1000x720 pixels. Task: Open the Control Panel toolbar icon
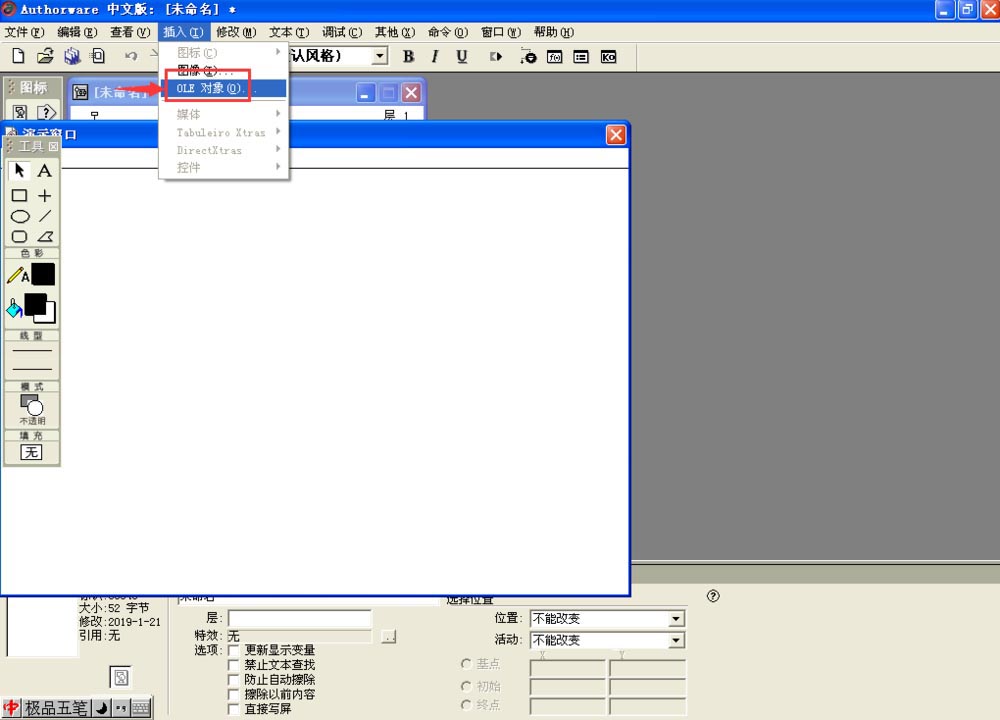coord(528,57)
